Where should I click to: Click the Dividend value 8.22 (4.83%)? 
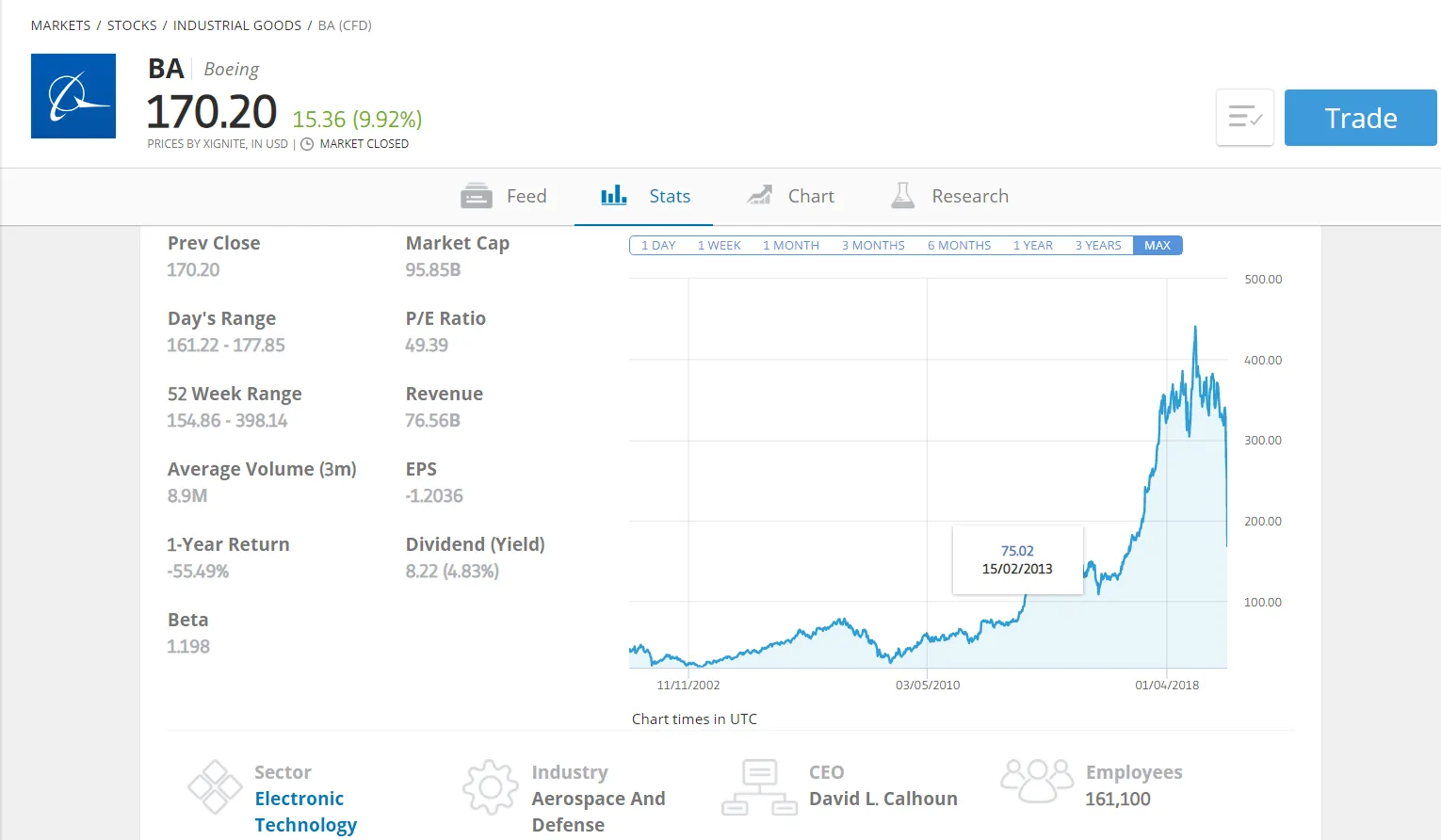452,572
